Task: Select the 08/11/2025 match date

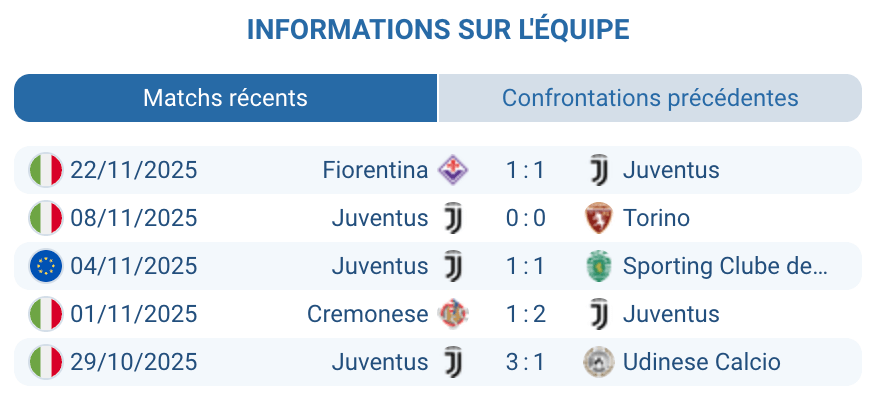Action: coord(134,218)
